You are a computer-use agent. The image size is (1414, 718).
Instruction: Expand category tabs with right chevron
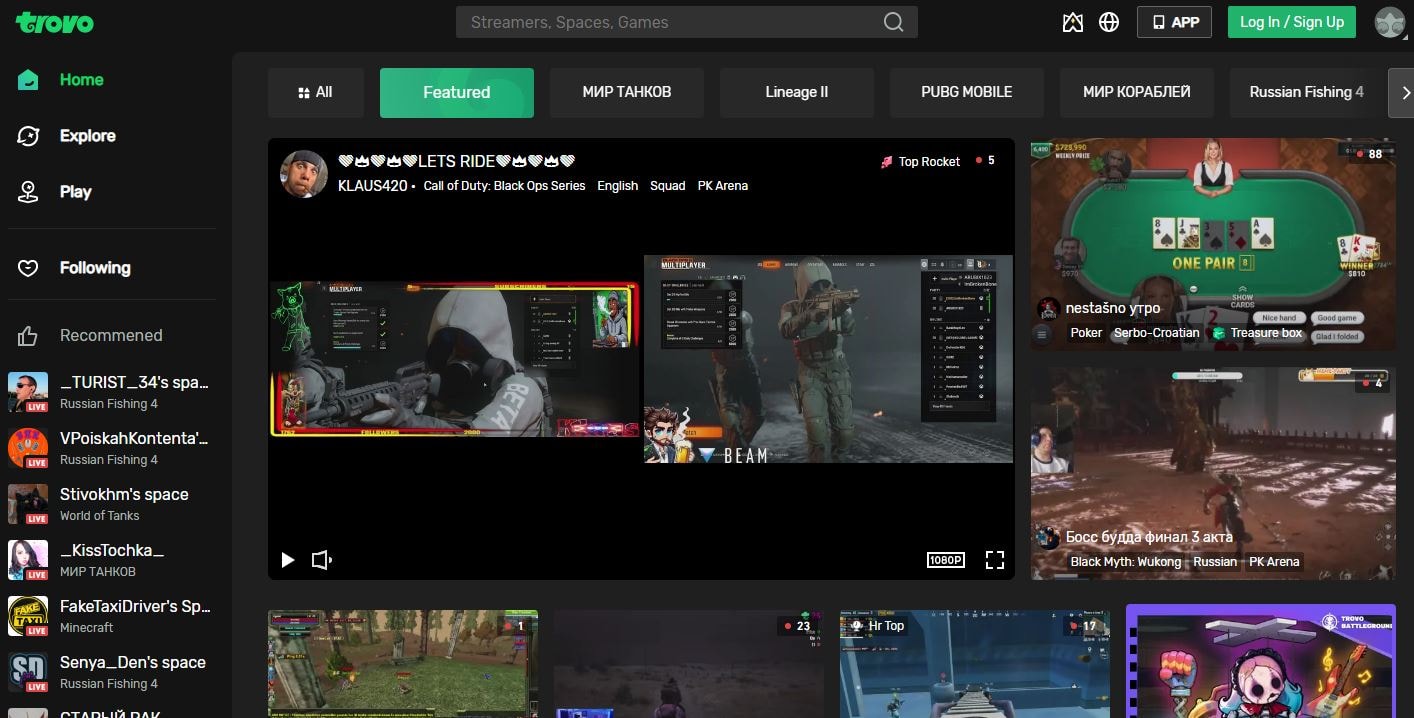[1402, 92]
